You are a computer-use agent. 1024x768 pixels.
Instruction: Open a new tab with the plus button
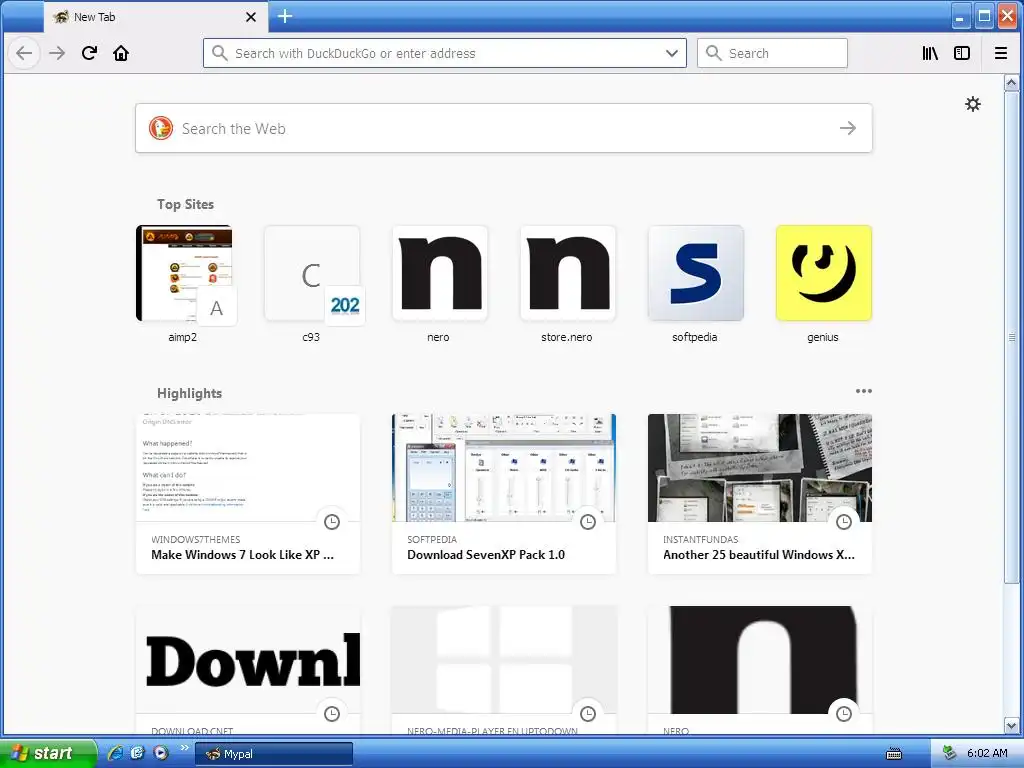[x=285, y=16]
